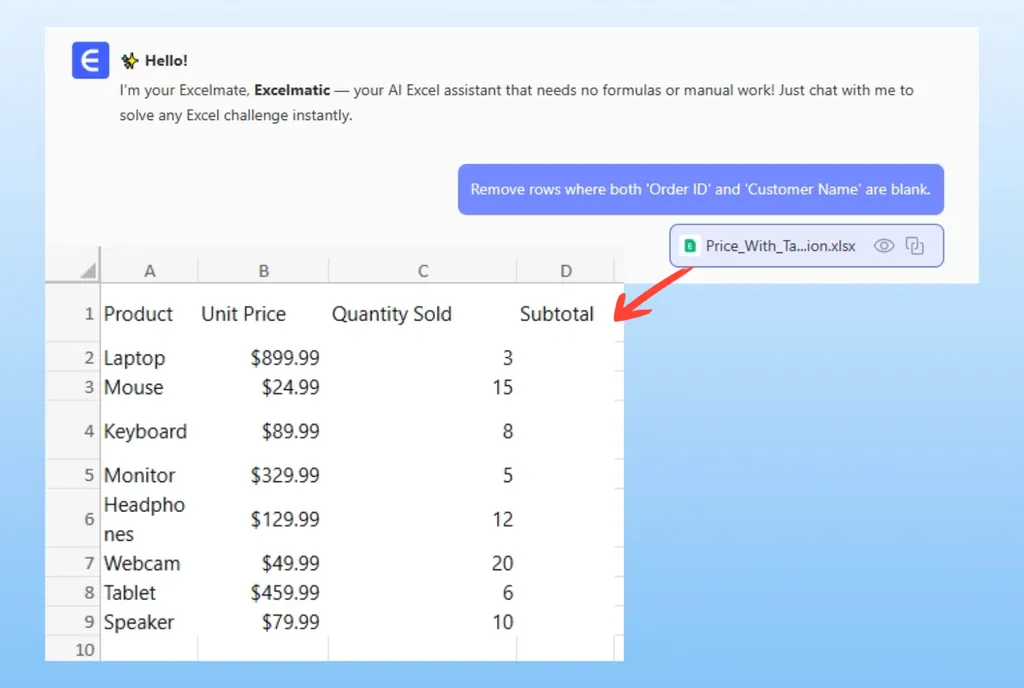Click the sparkle icon beside Hello

point(129,61)
